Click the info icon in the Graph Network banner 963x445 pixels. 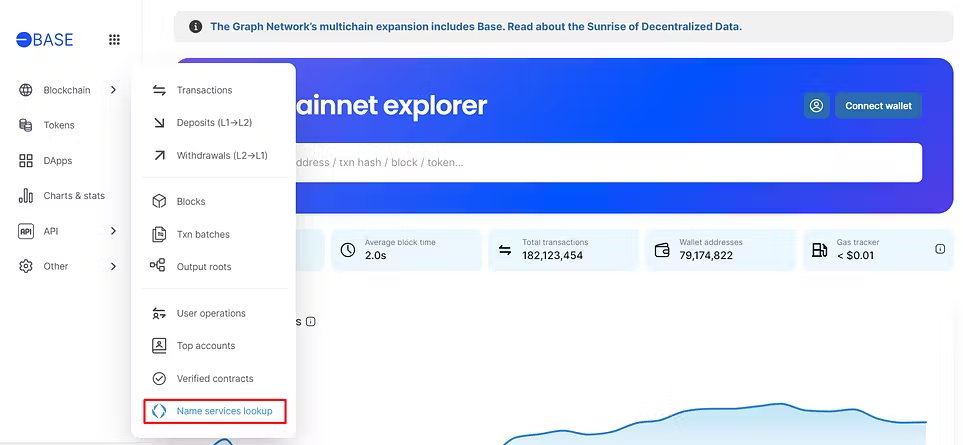pyautogui.click(x=195, y=26)
